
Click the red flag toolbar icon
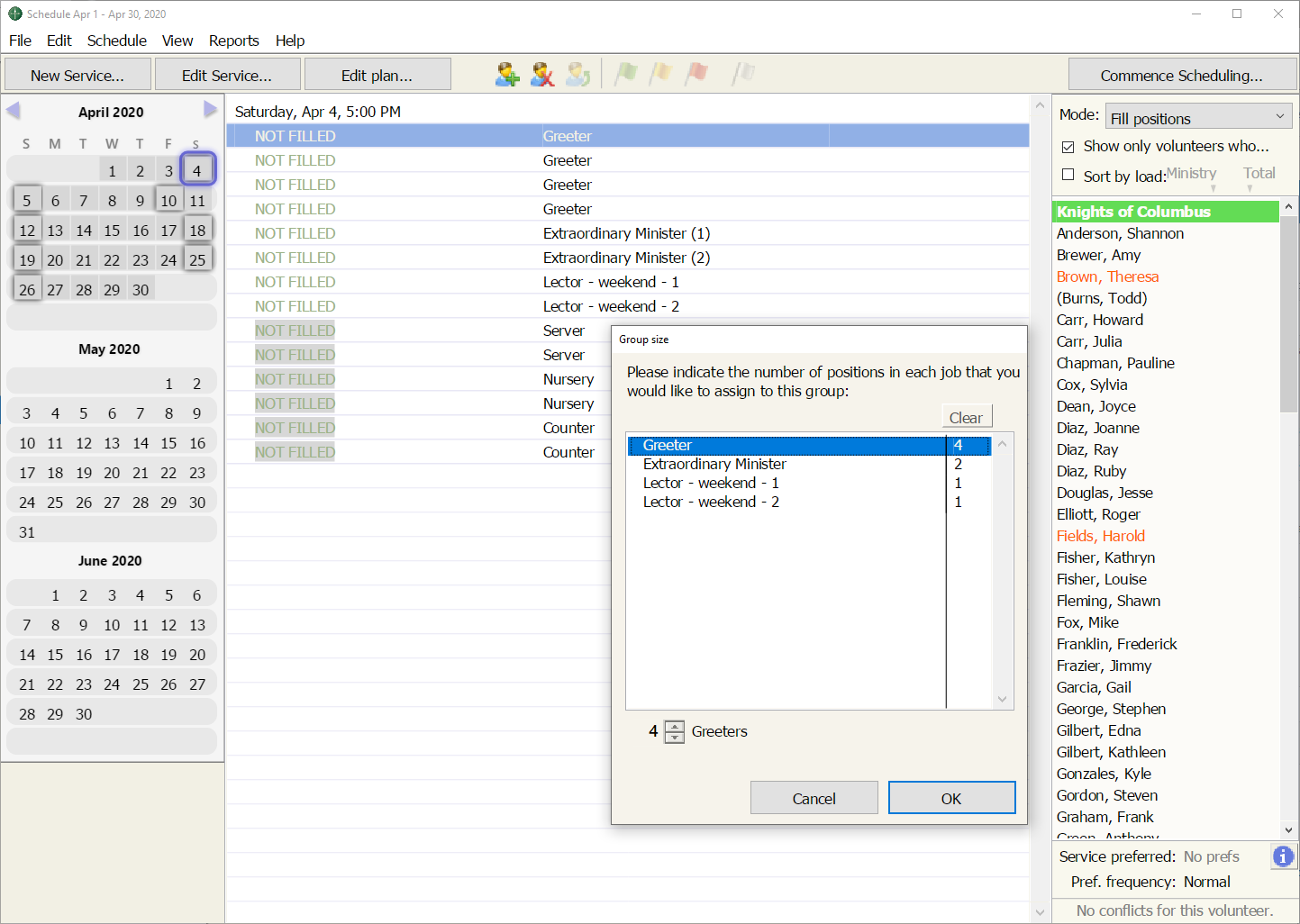(696, 74)
